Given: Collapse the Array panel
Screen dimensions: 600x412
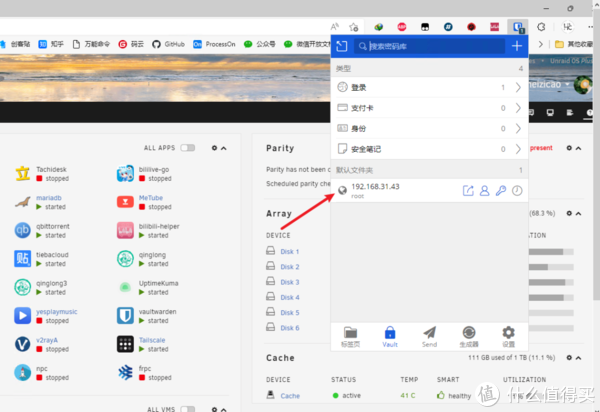Looking at the screenshot, I should coord(579,213).
